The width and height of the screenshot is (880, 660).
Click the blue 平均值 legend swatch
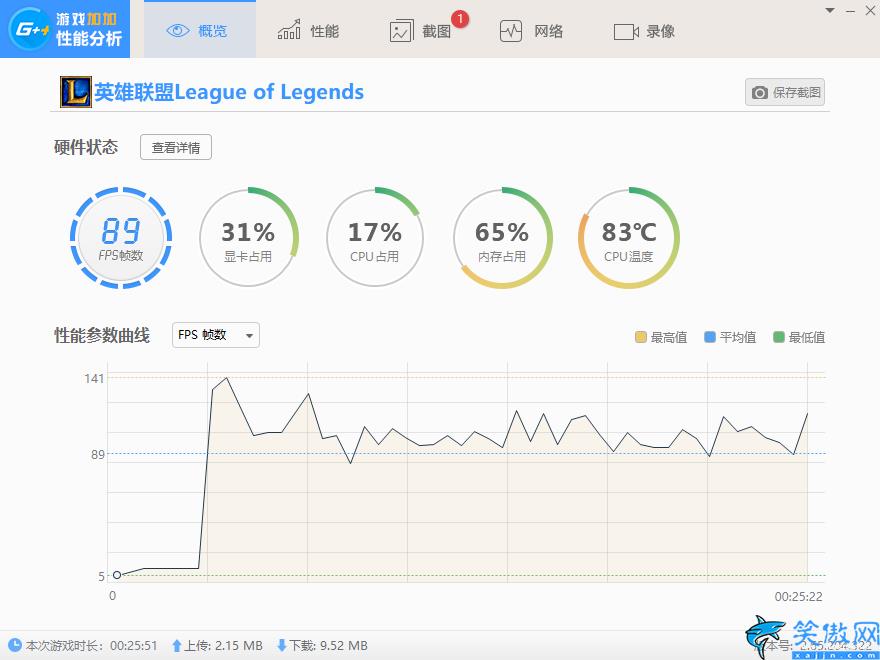[x=709, y=337]
